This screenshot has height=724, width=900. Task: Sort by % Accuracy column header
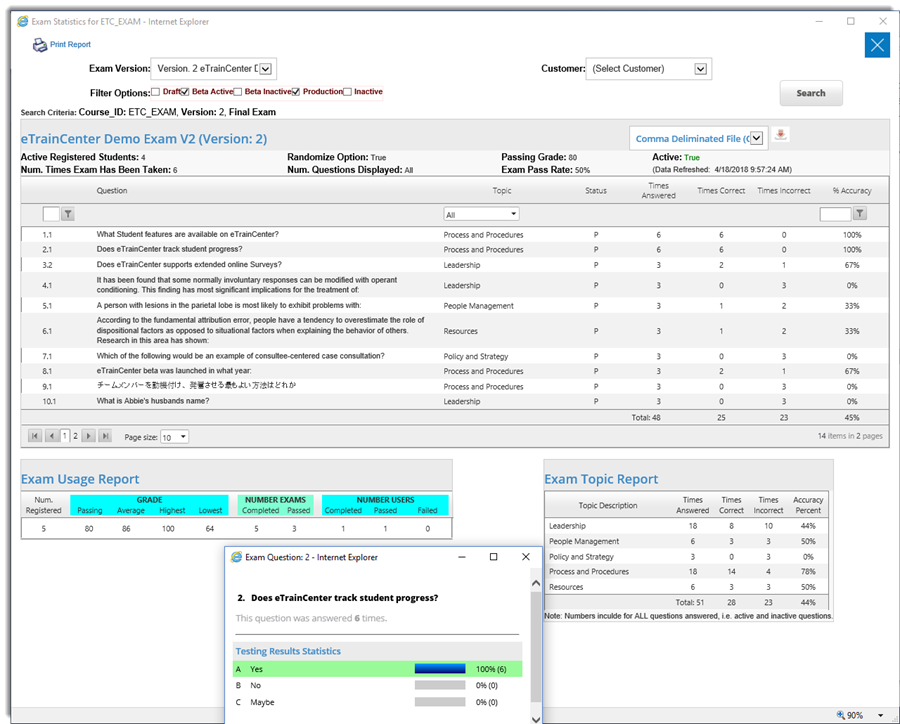[x=852, y=191]
